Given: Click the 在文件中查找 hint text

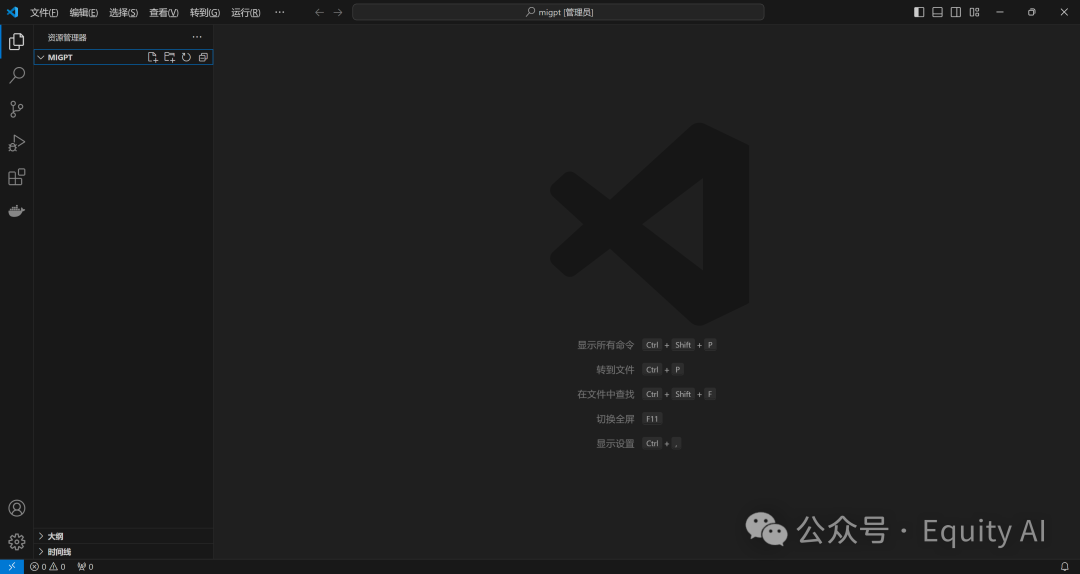Looking at the screenshot, I should coord(605,394).
